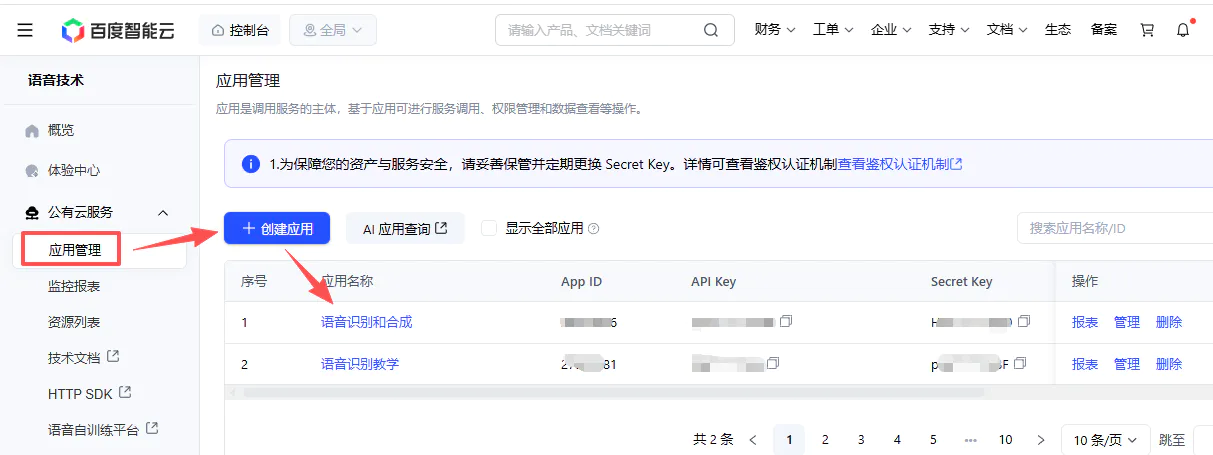
Task: Go to the 生态 page
Action: click(1058, 30)
